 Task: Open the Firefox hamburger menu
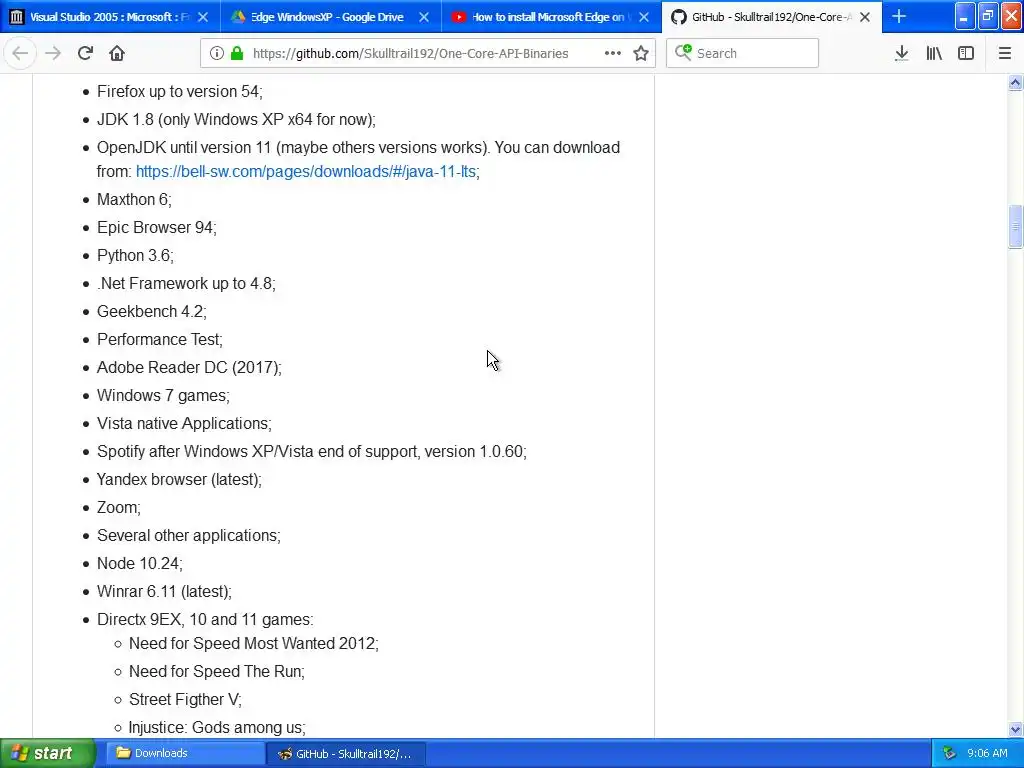pyautogui.click(x=1005, y=54)
